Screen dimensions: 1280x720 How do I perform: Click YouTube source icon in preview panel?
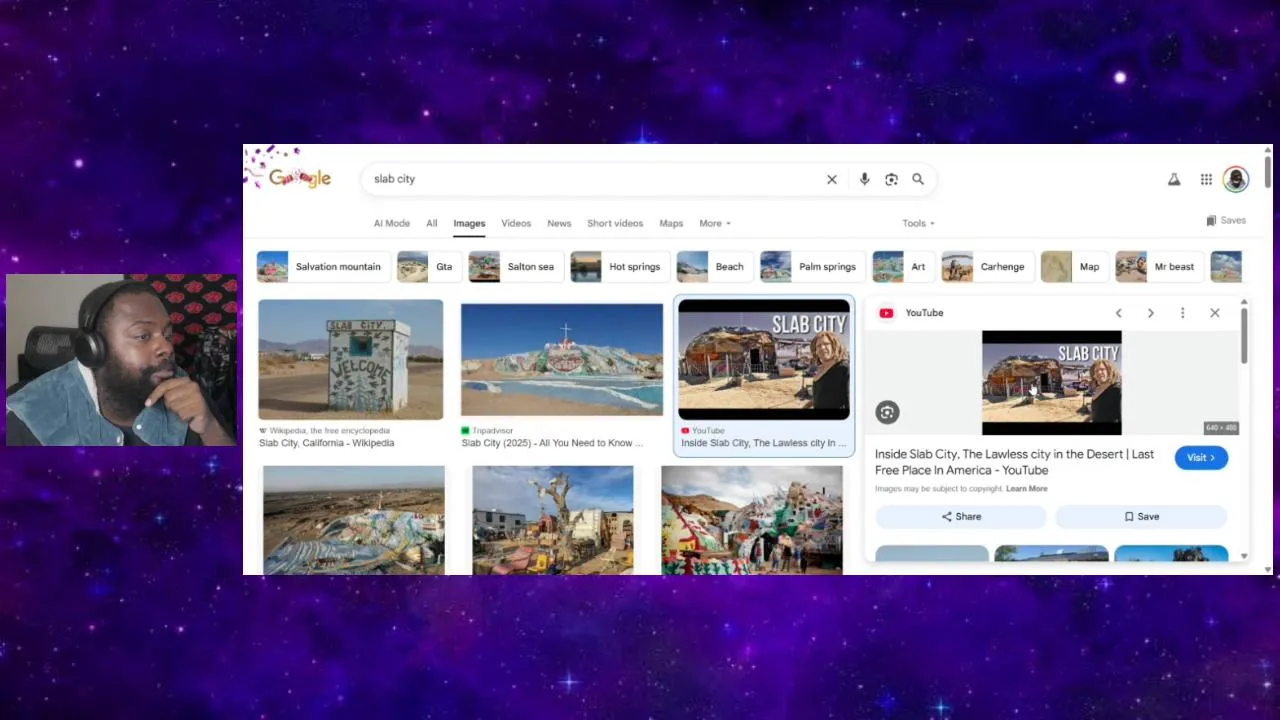point(886,313)
